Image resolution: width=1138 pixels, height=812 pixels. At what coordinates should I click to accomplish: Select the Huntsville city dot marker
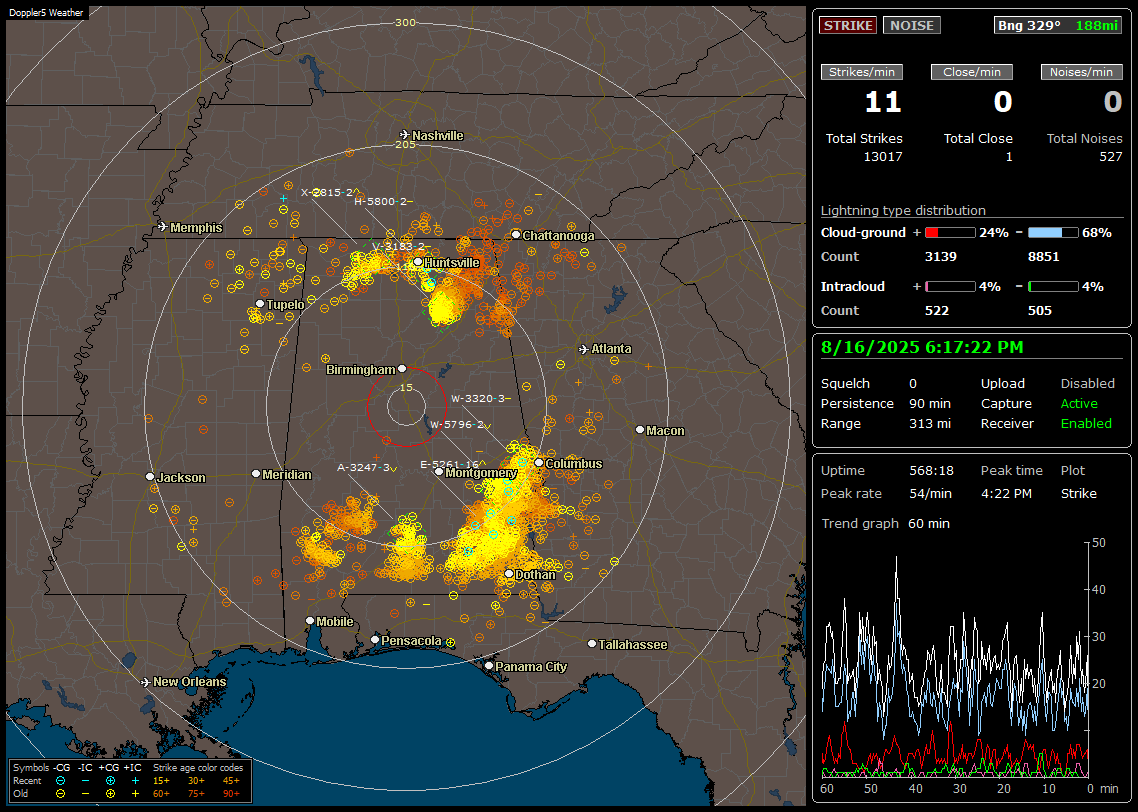point(418,262)
